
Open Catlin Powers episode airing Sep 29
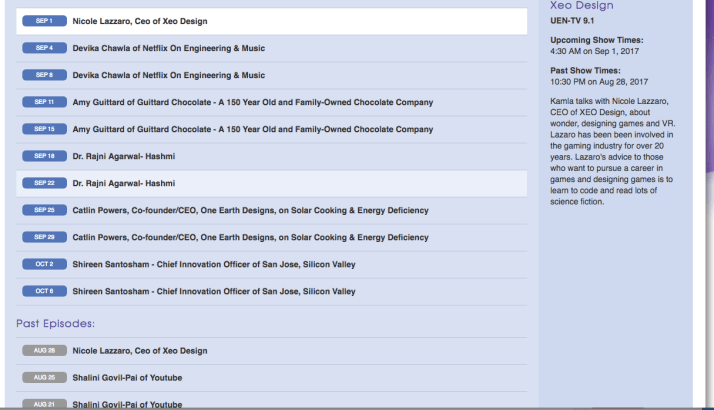click(250, 237)
